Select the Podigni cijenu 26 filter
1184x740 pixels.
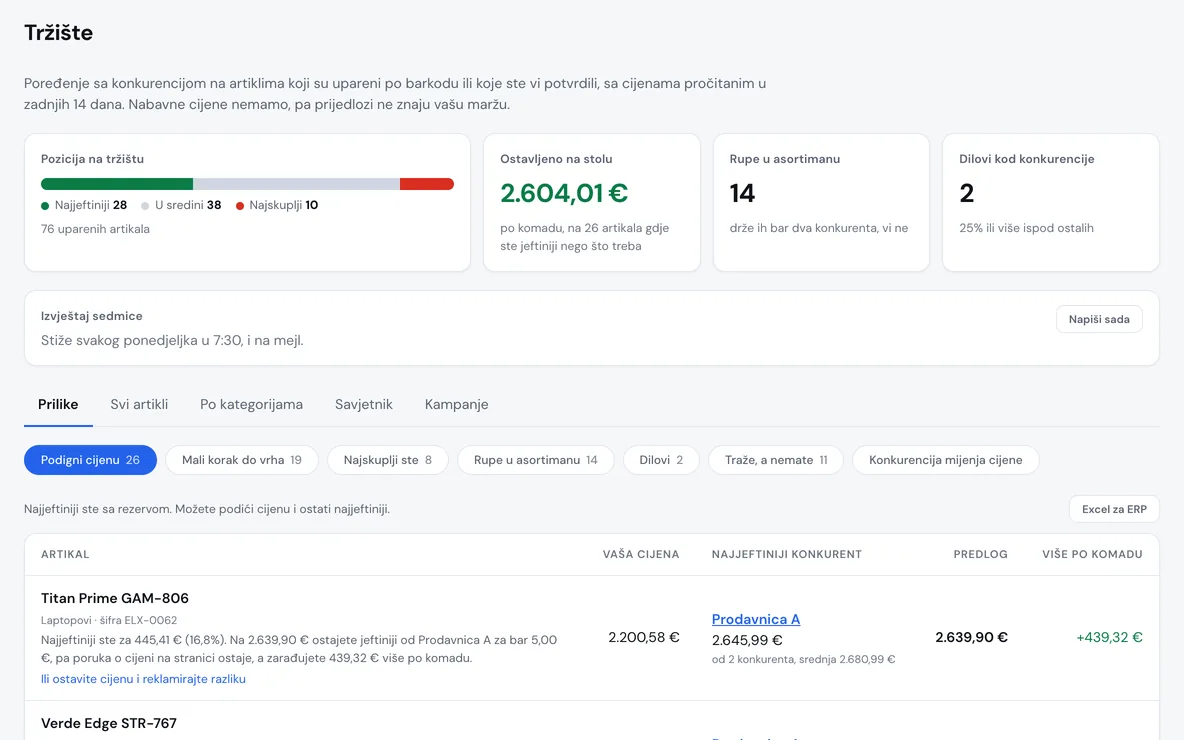tap(91, 460)
